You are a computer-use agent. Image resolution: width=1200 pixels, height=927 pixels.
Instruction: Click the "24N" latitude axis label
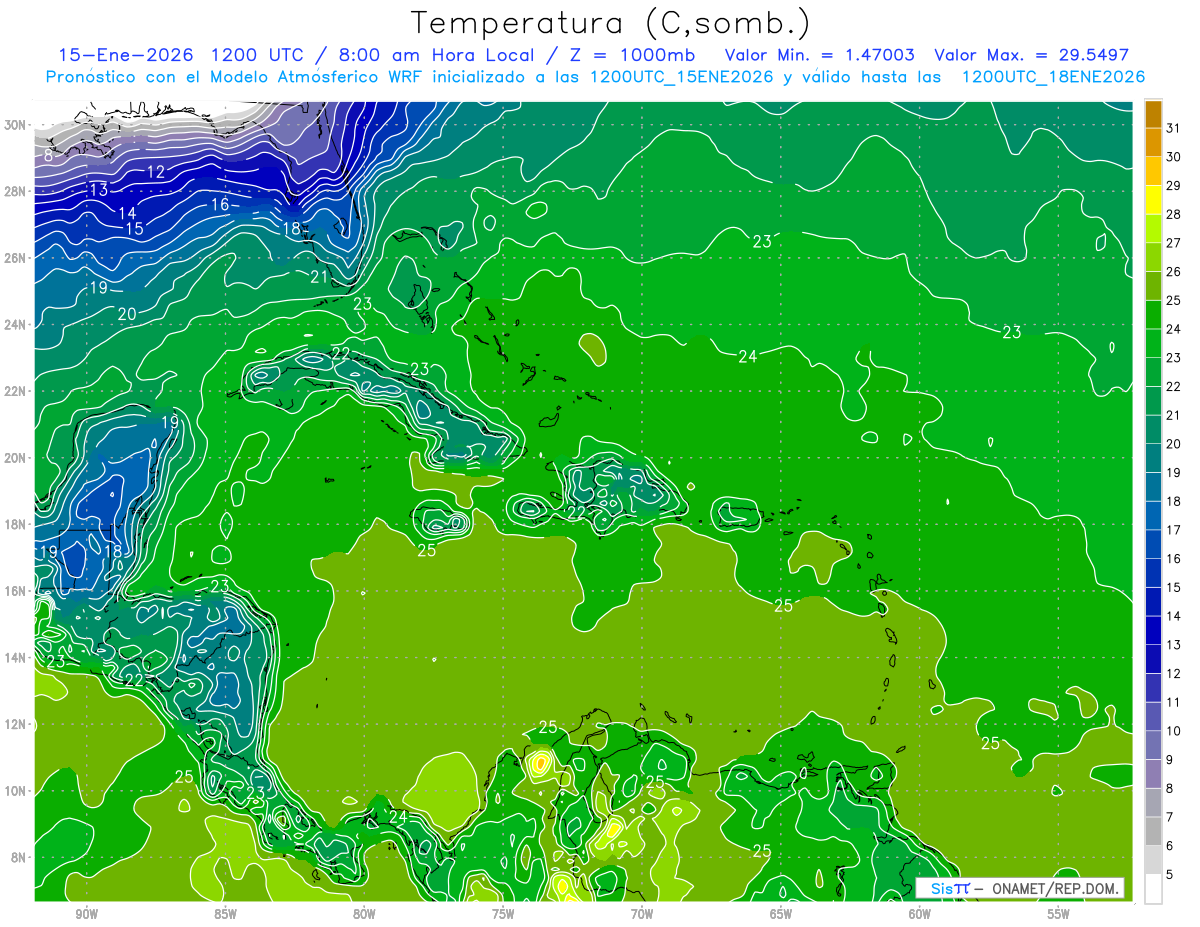click(16, 324)
